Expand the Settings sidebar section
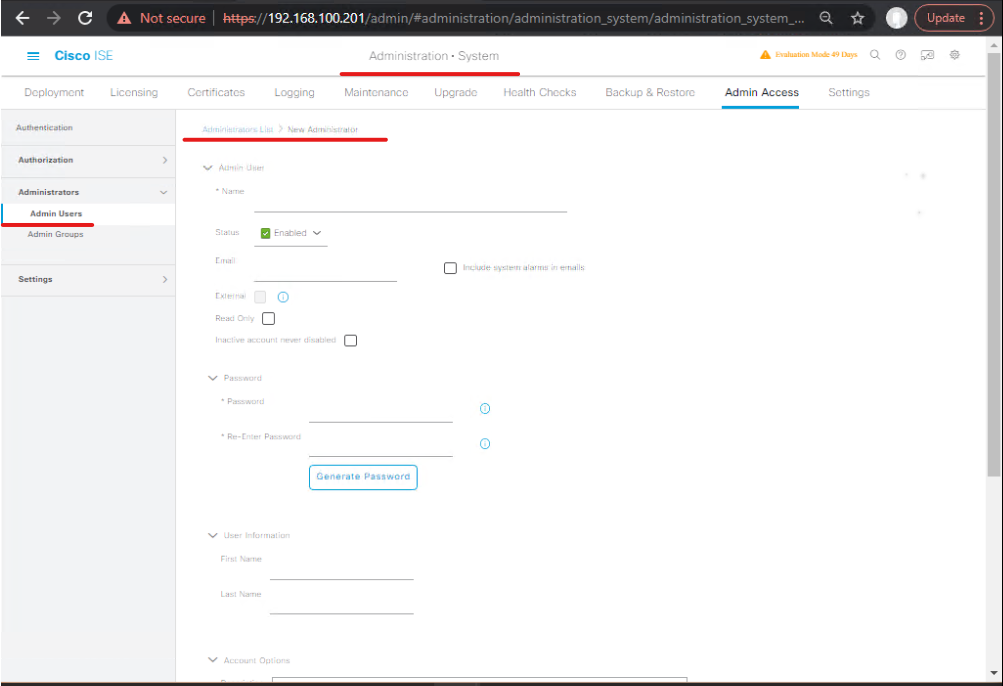The image size is (1003, 686). pyautogui.click(x=164, y=279)
